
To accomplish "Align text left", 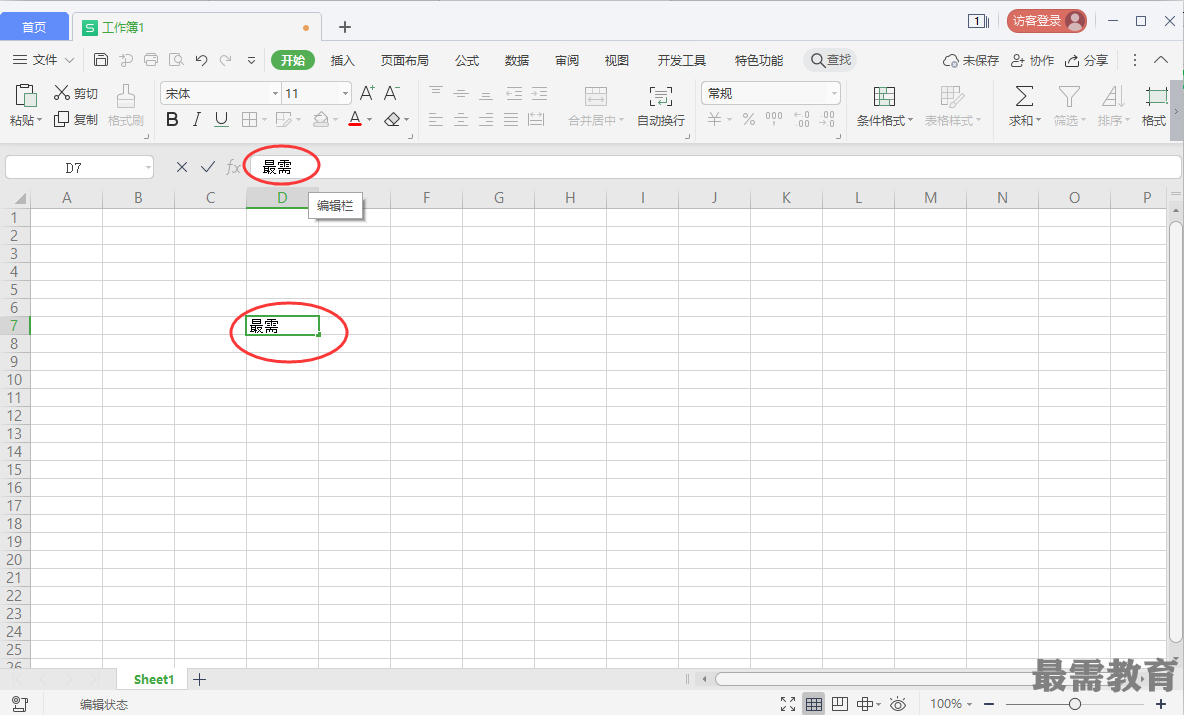I will (x=436, y=119).
